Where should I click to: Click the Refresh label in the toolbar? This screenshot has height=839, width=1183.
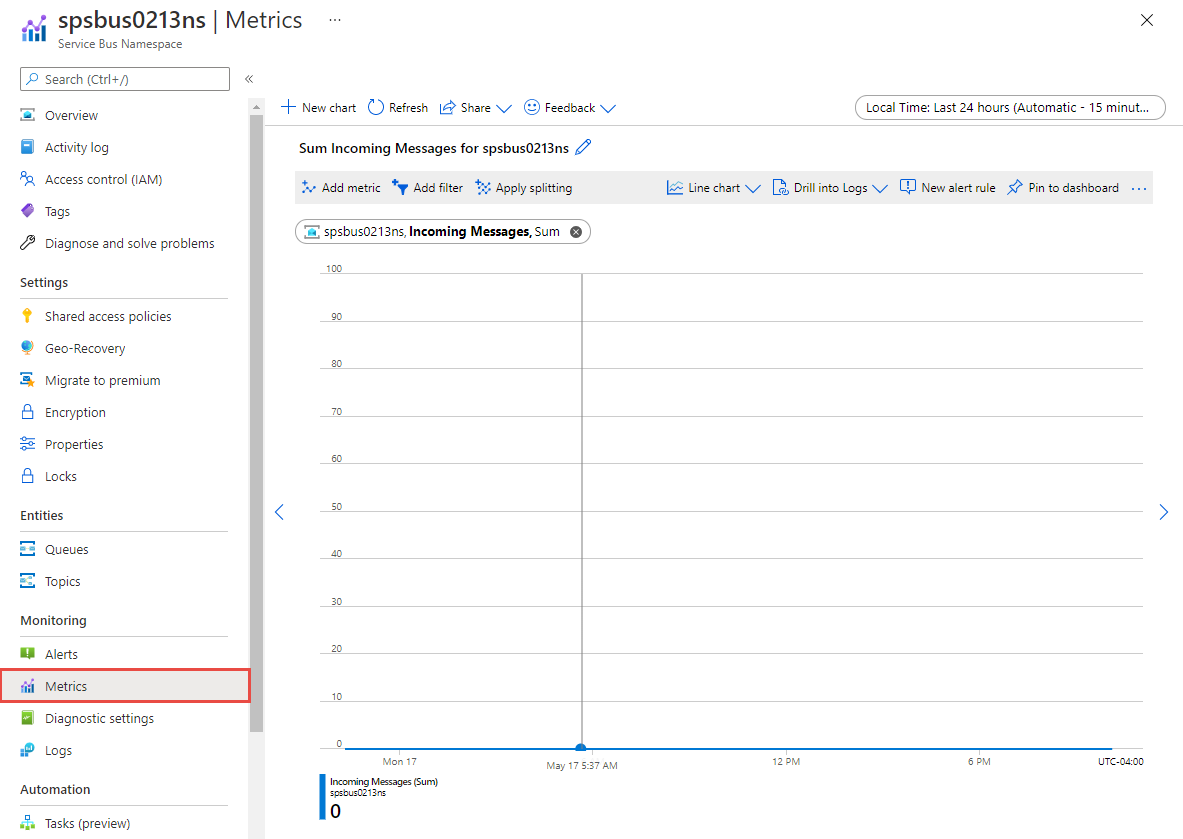pyautogui.click(x=408, y=108)
